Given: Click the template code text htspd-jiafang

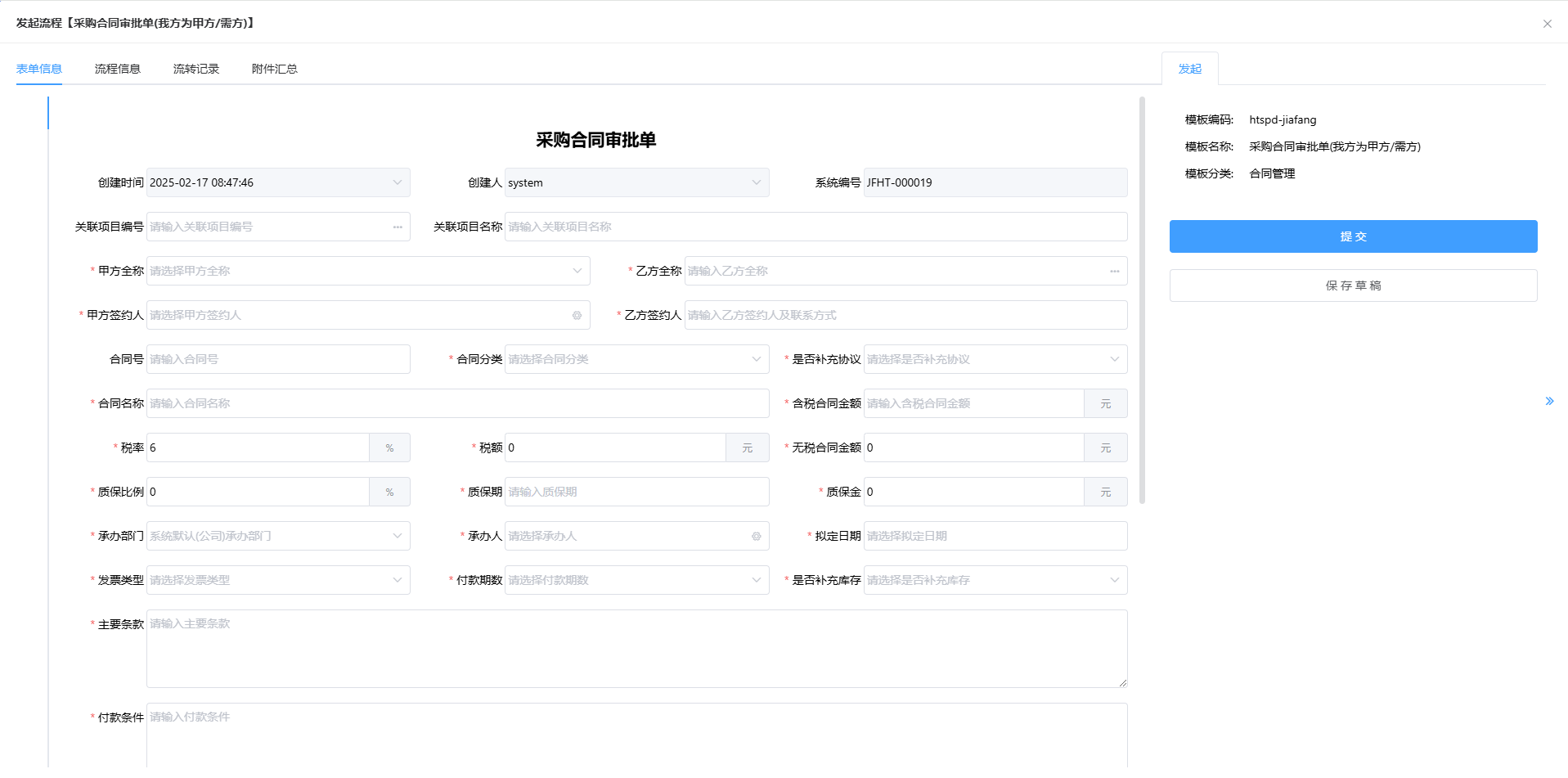Looking at the screenshot, I should click(1283, 119).
